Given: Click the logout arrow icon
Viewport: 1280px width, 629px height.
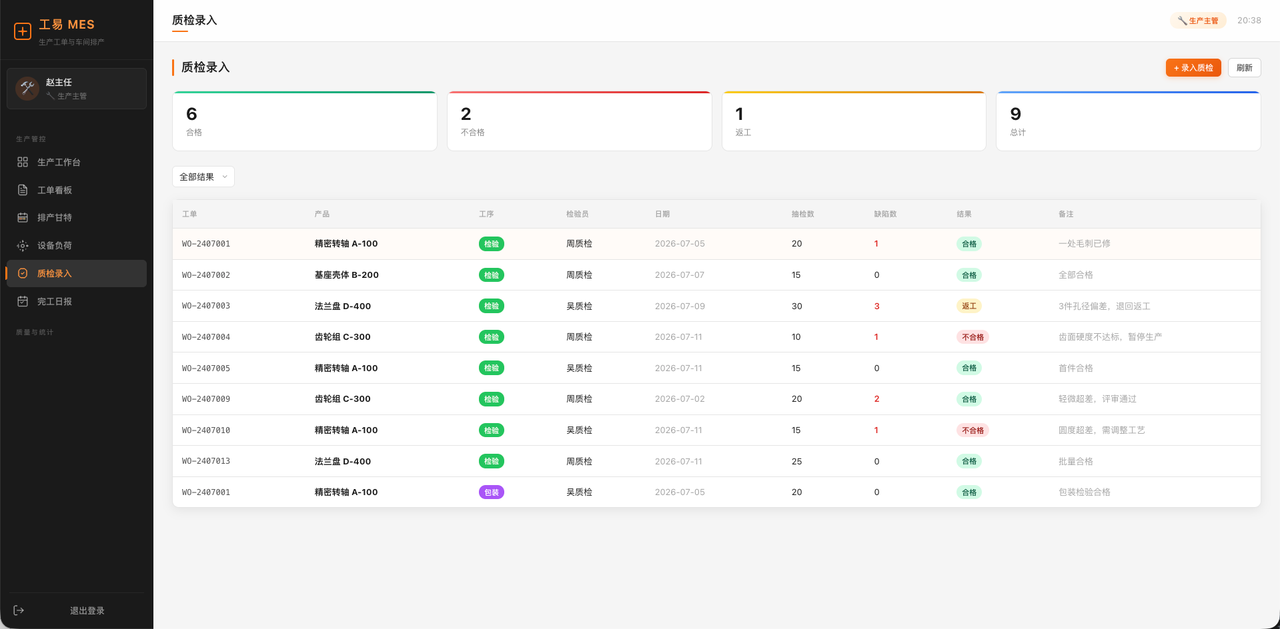Looking at the screenshot, I should pyautogui.click(x=18, y=610).
